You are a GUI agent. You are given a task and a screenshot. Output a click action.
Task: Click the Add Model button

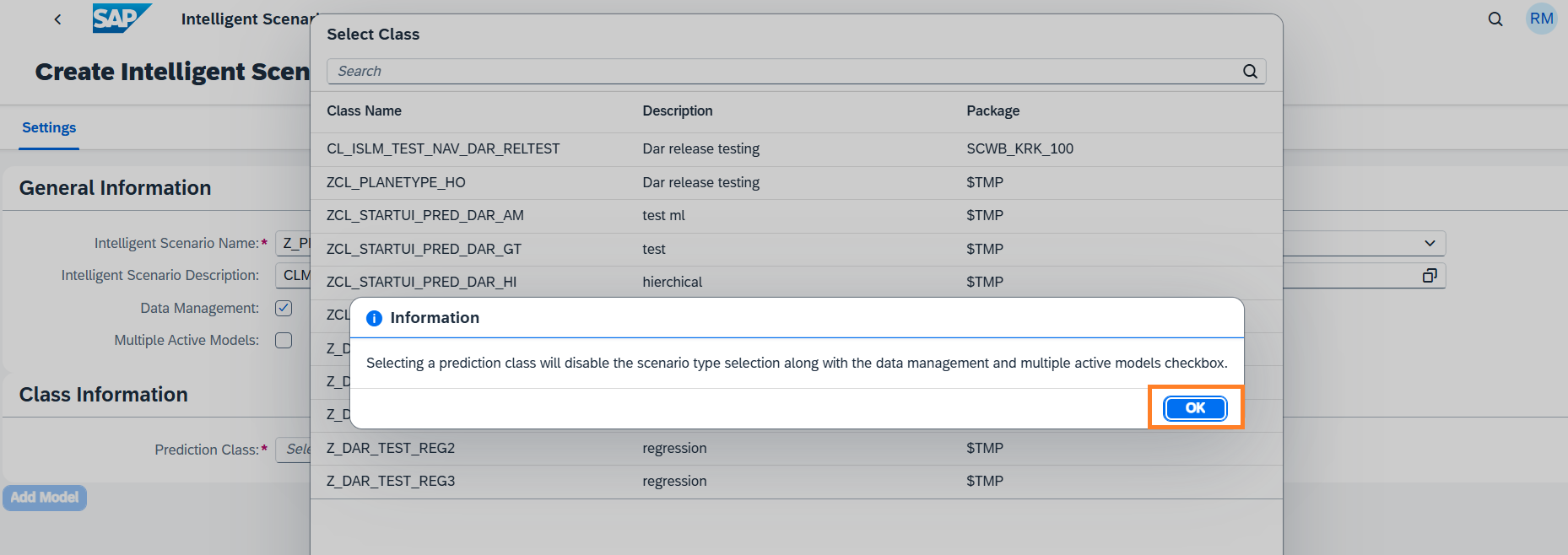45,498
